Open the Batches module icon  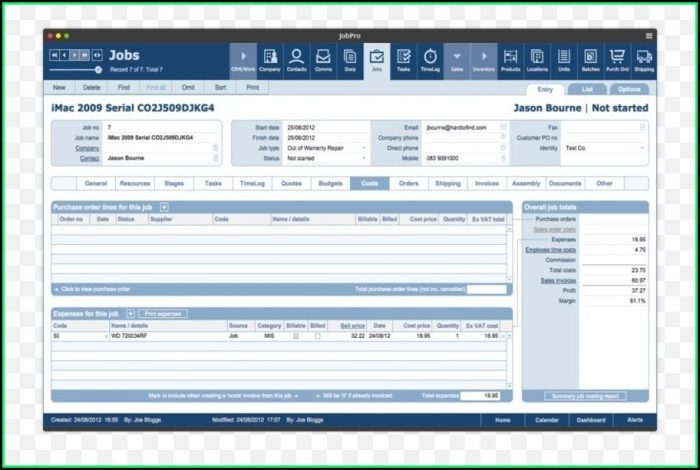pyautogui.click(x=591, y=61)
